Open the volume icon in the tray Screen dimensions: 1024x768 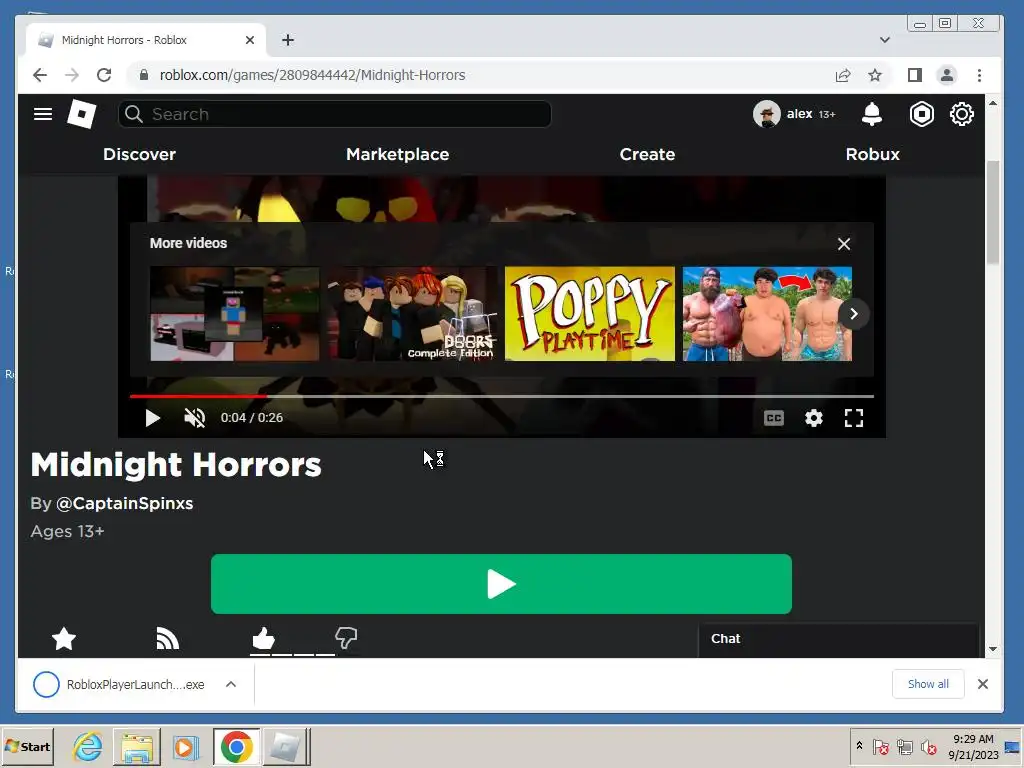[x=928, y=746]
